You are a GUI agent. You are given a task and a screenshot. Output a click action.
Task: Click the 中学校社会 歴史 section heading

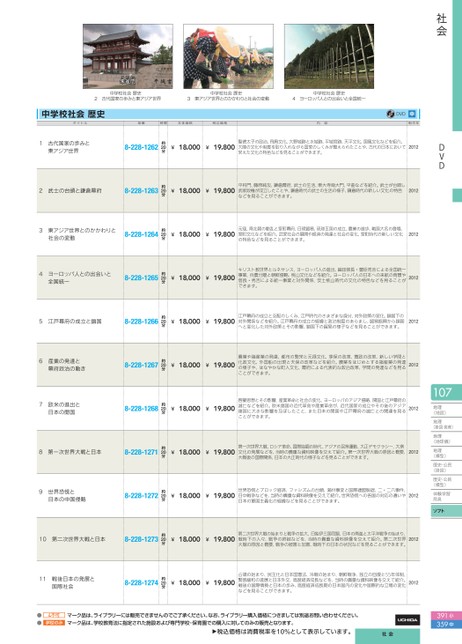point(73,114)
